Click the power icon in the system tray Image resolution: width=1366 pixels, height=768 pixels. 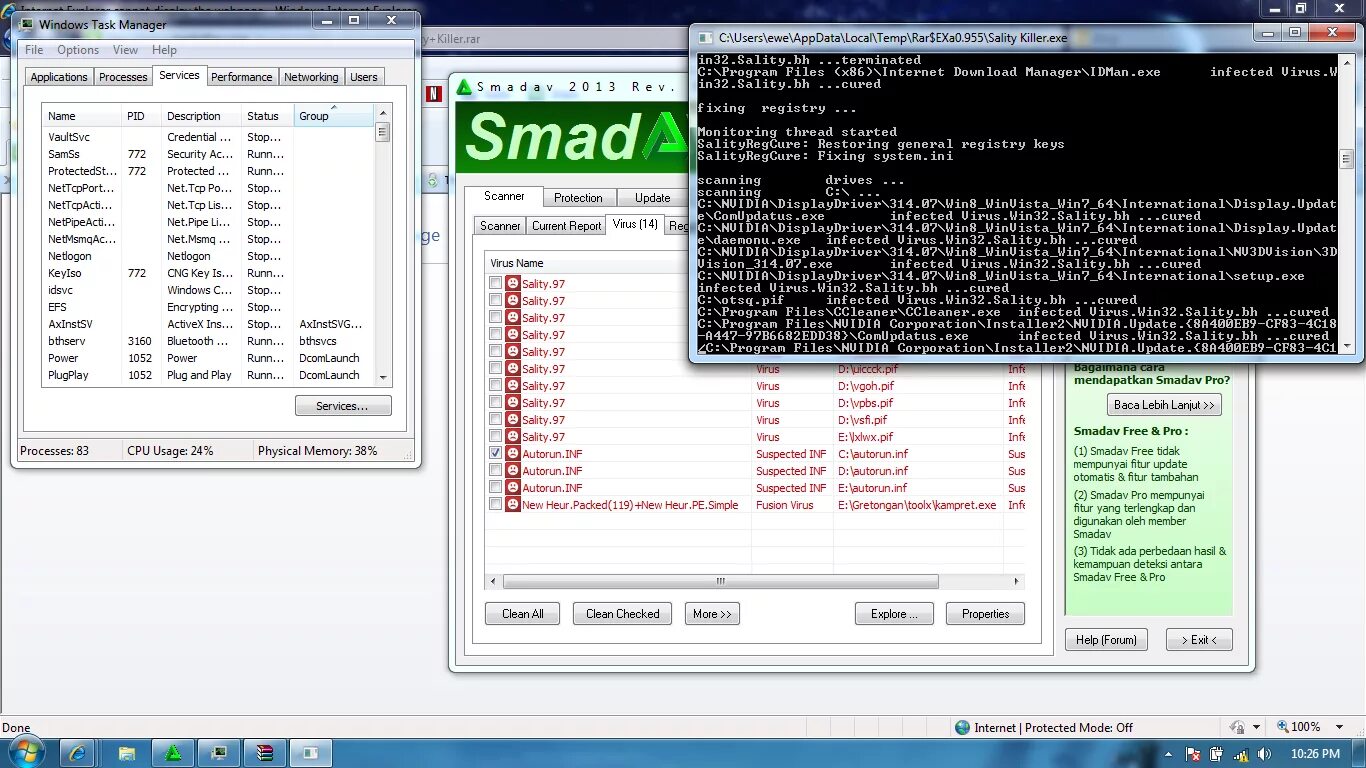click(x=1217, y=754)
